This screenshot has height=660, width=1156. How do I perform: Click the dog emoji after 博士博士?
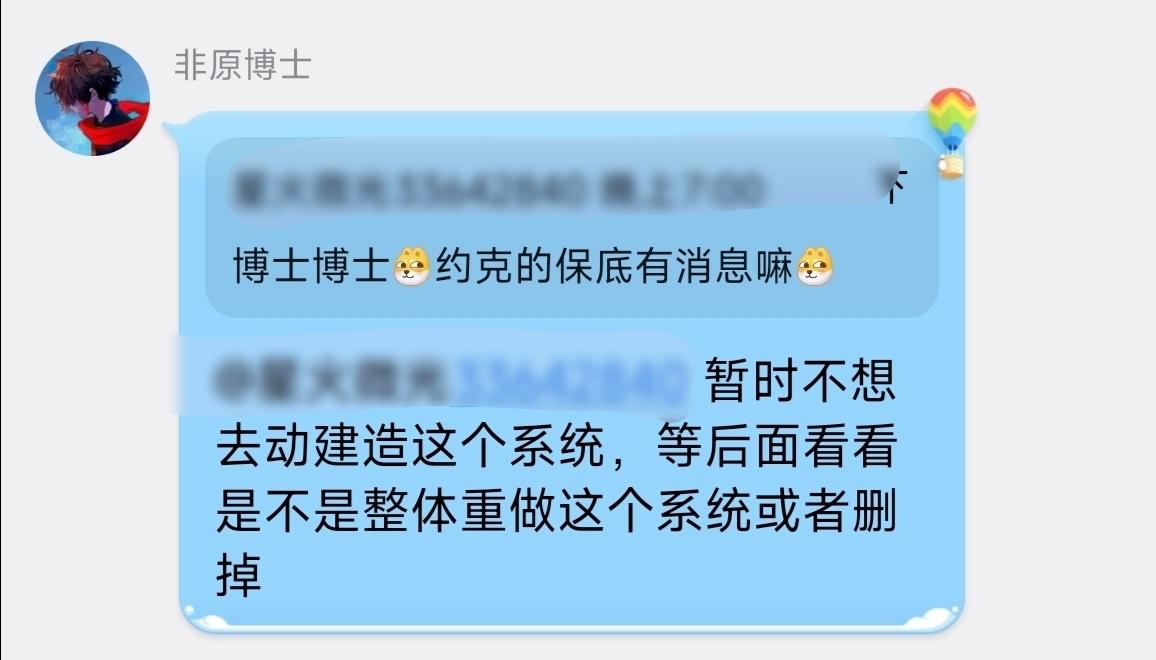click(411, 266)
